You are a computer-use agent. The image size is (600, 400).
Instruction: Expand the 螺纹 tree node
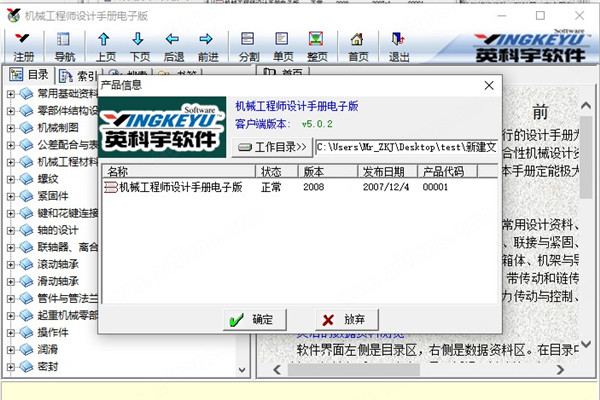coord(10,179)
